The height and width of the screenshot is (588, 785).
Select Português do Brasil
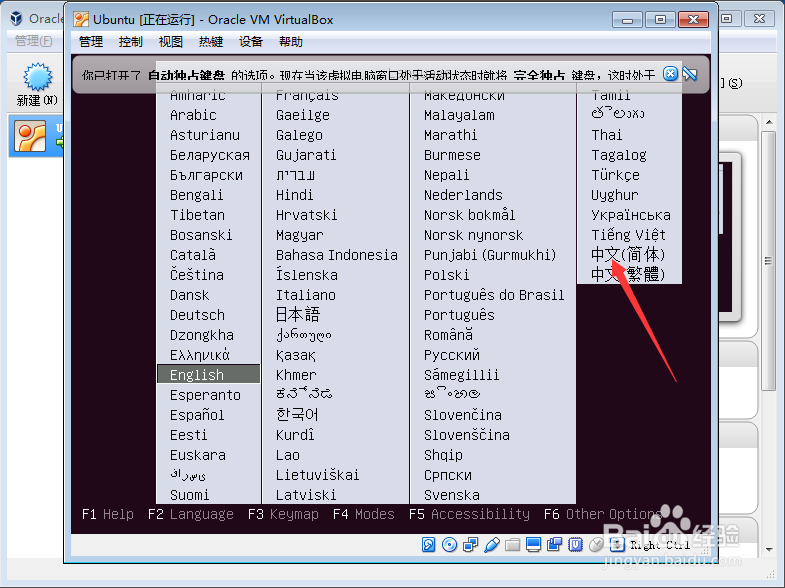pos(494,295)
